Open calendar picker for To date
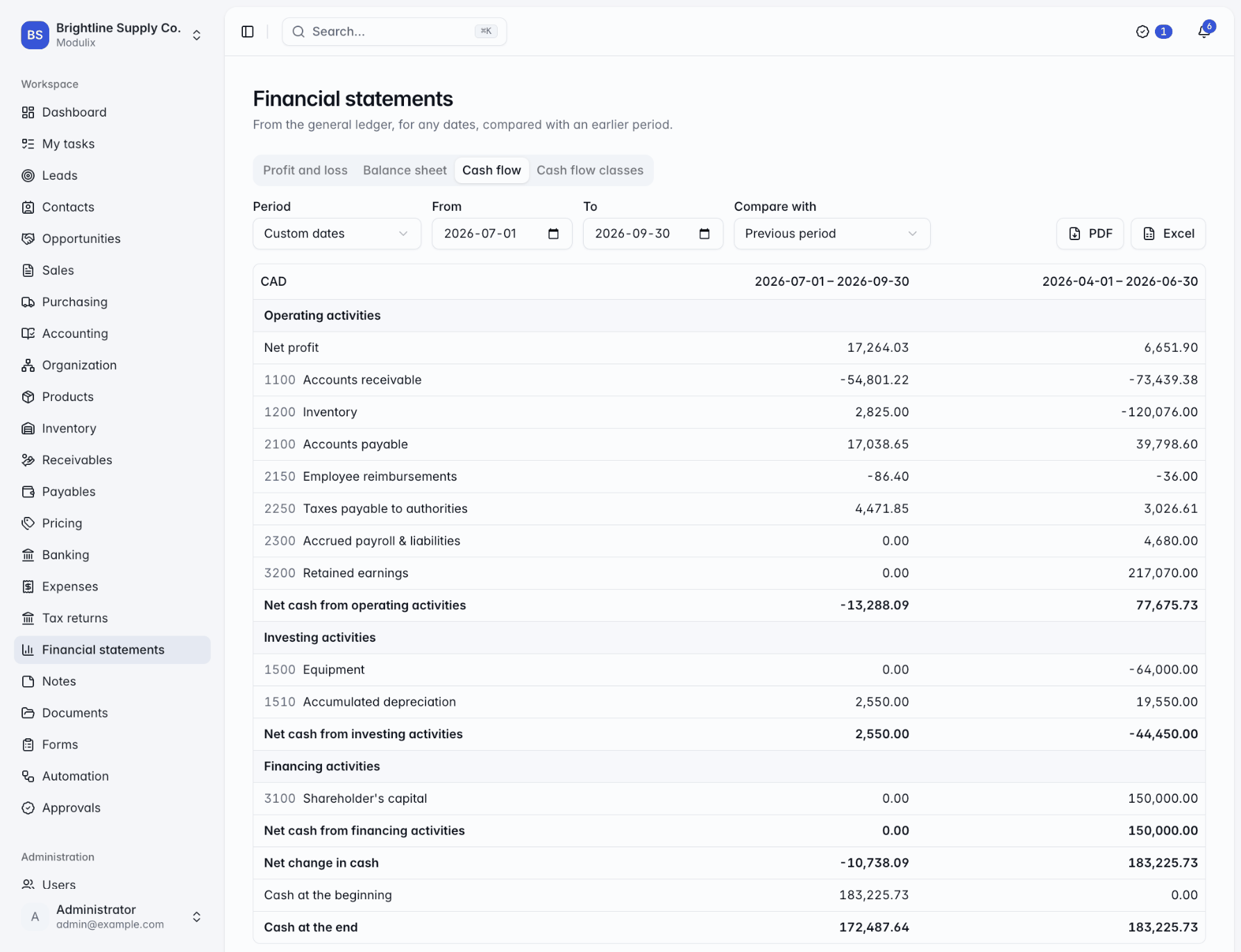Screen dimensions: 1241x952 point(704,234)
